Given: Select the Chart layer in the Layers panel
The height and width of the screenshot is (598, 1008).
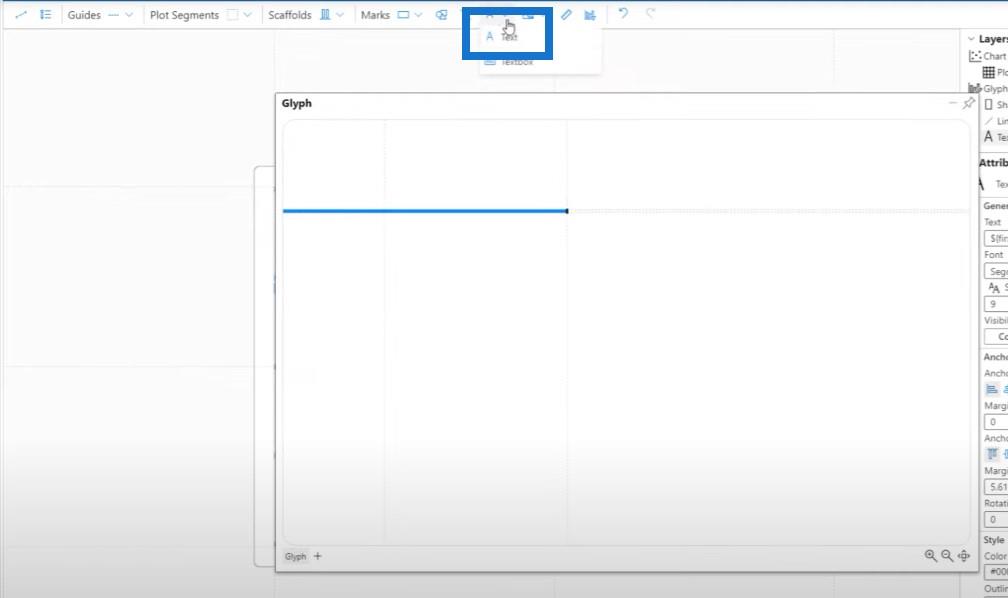Looking at the screenshot, I should tap(988, 56).
